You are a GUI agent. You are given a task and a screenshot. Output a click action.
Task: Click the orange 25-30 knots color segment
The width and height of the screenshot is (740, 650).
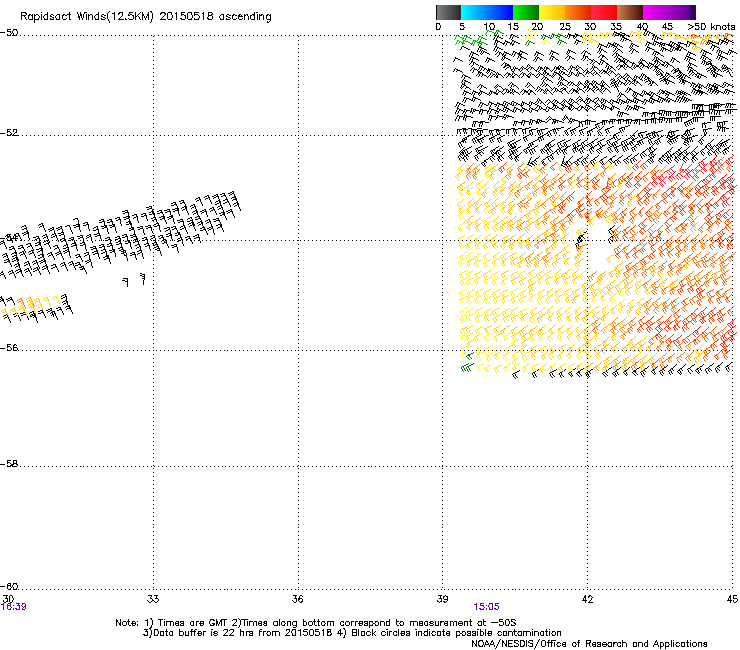click(578, 12)
